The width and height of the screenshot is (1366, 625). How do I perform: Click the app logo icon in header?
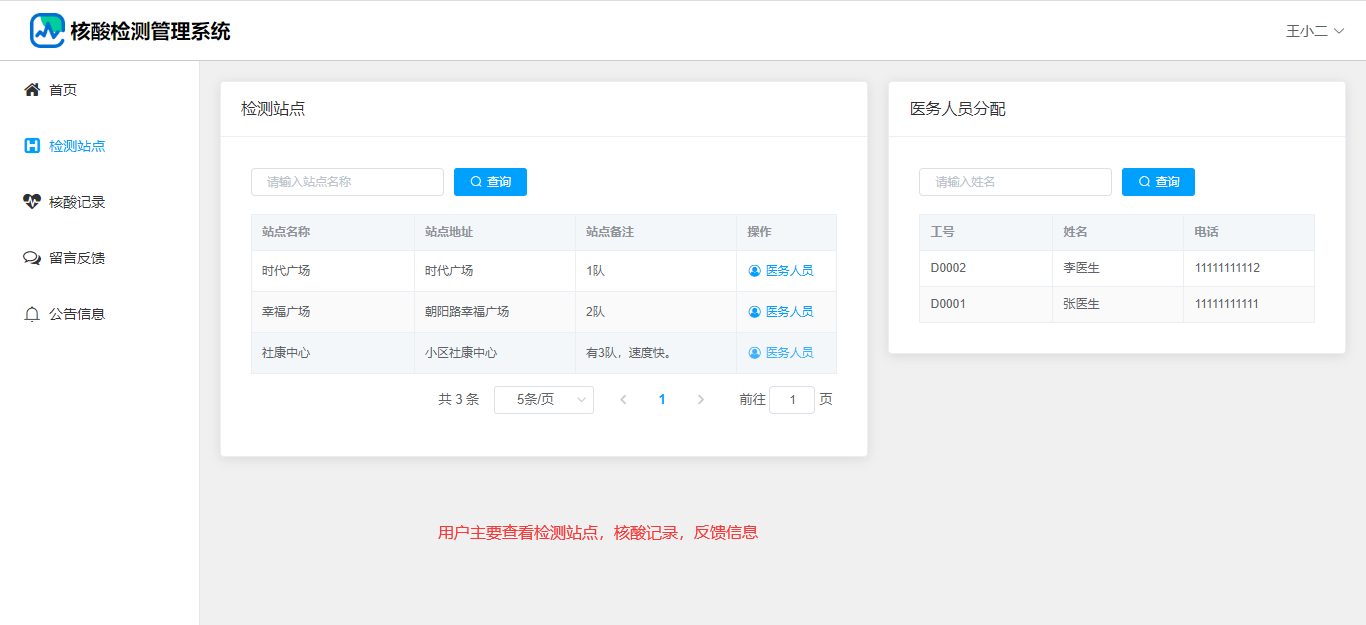[x=47, y=31]
